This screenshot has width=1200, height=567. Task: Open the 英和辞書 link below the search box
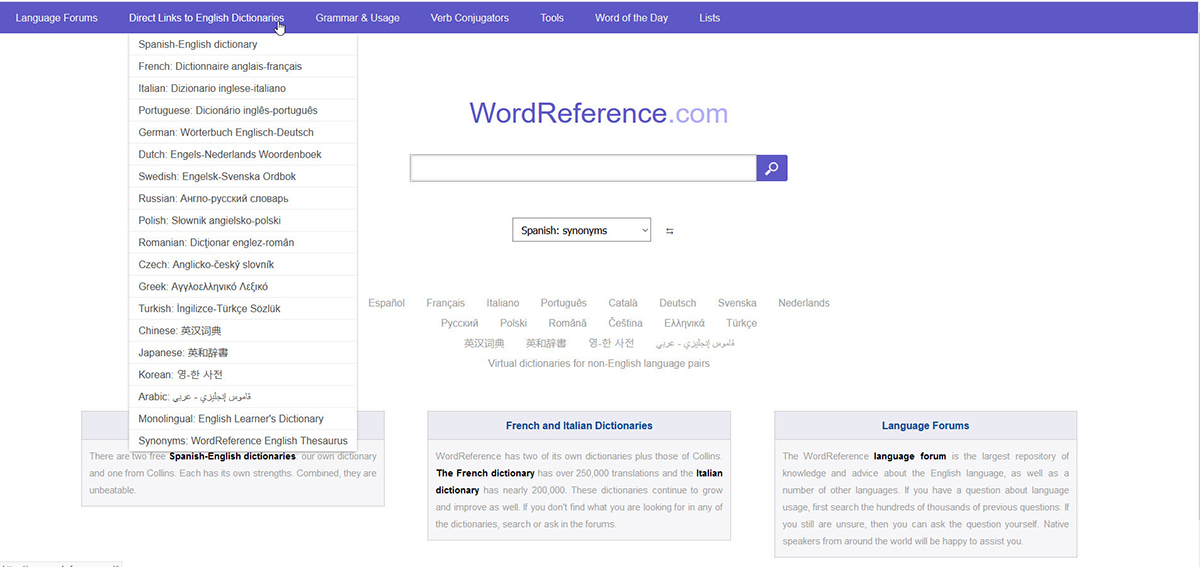coord(546,343)
